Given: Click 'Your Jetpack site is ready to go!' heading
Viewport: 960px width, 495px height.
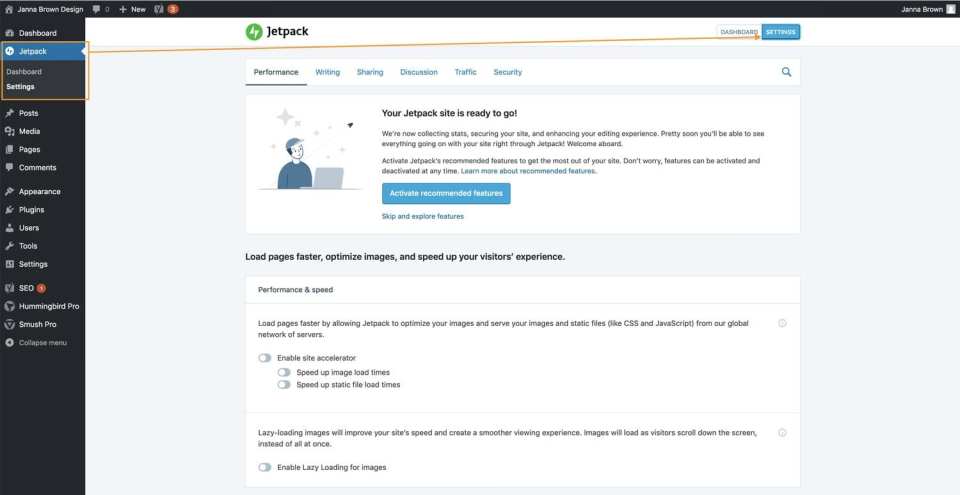Looking at the screenshot, I should pyautogui.click(x=449, y=113).
